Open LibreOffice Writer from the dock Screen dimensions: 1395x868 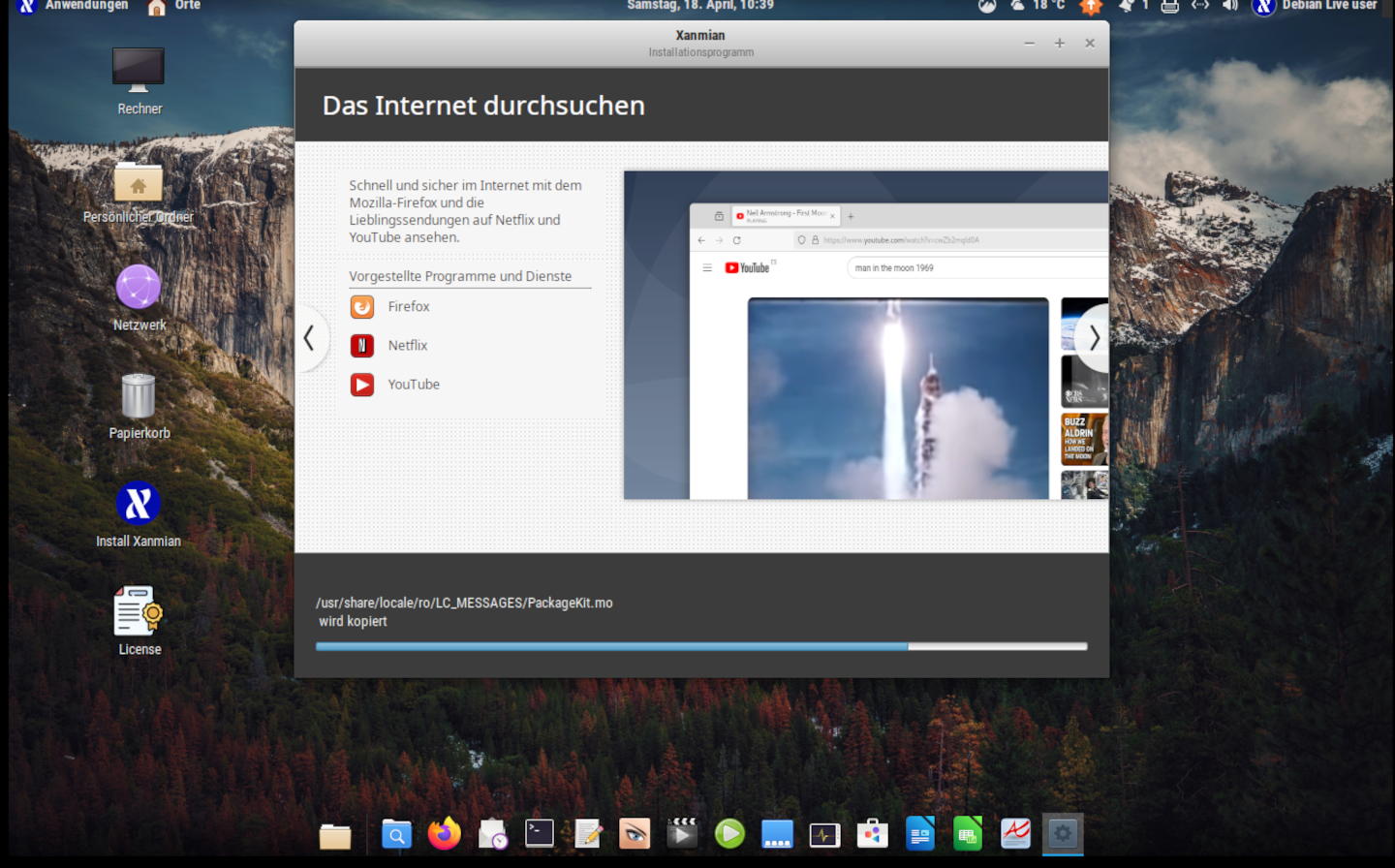919,834
